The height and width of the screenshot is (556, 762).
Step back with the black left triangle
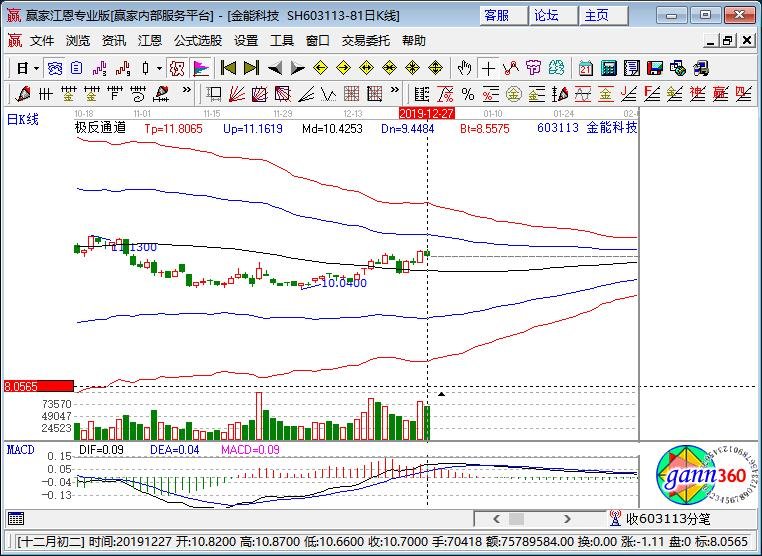(x=275, y=68)
